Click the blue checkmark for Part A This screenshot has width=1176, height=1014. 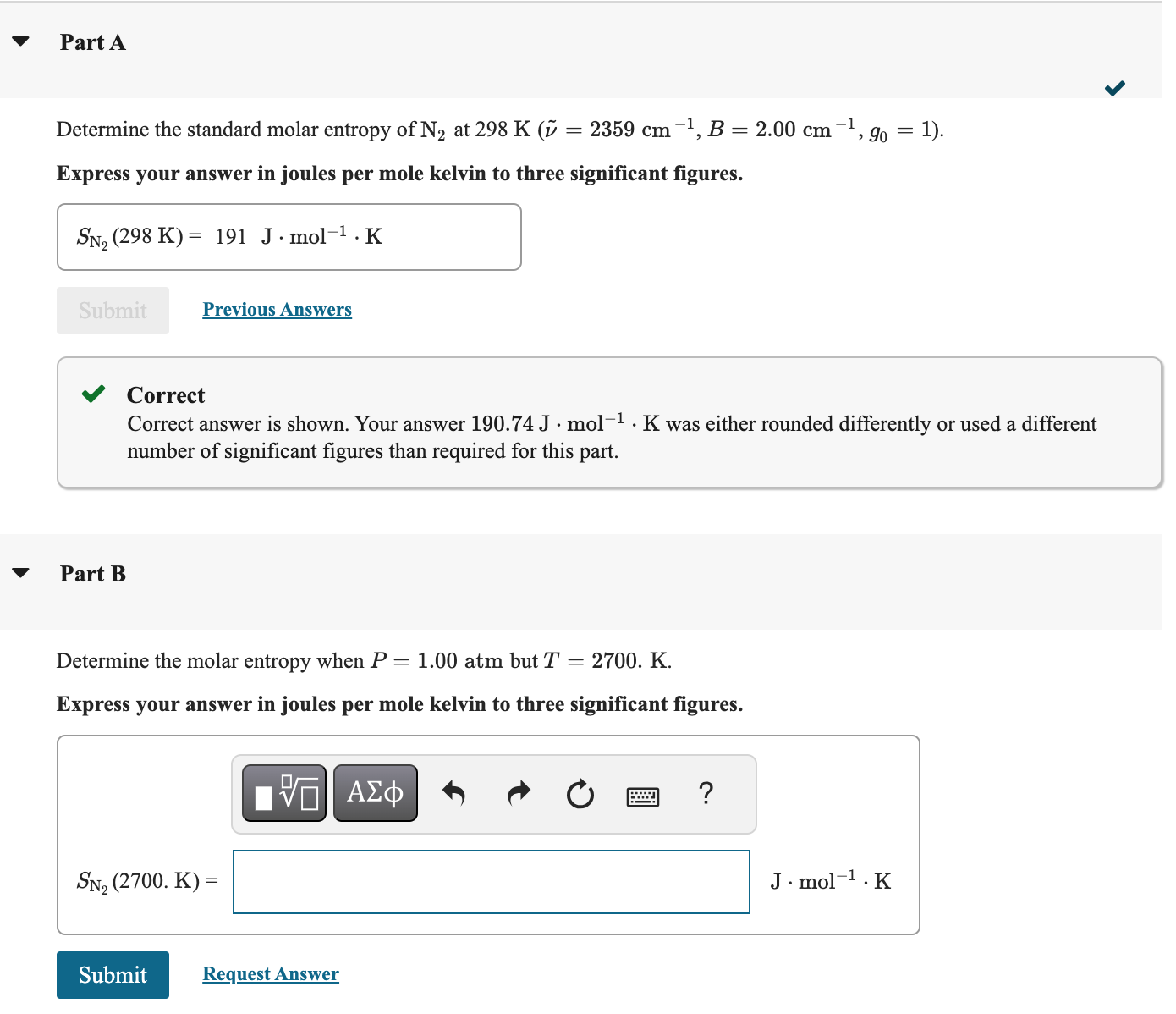[x=1115, y=87]
